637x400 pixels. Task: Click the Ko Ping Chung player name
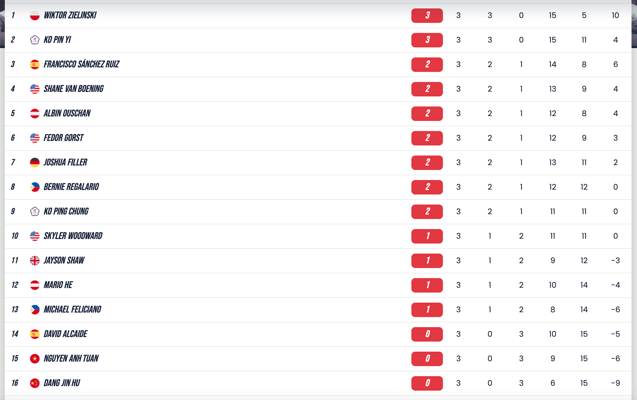tap(66, 212)
